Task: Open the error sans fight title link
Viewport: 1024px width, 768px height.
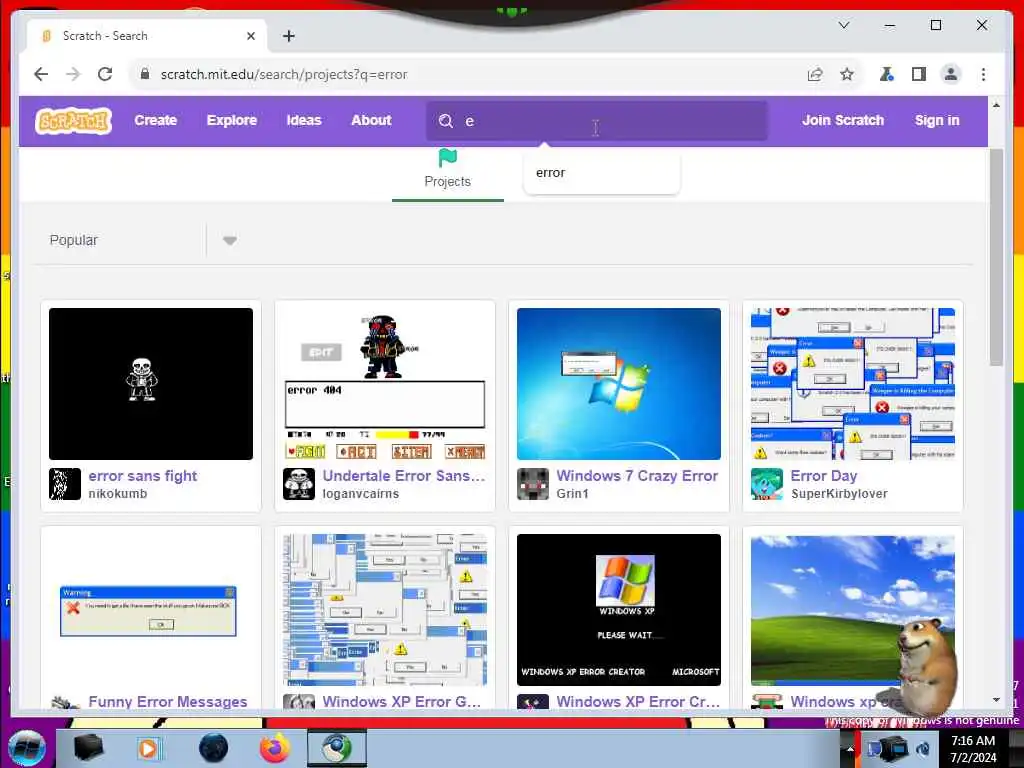Action: tap(142, 475)
